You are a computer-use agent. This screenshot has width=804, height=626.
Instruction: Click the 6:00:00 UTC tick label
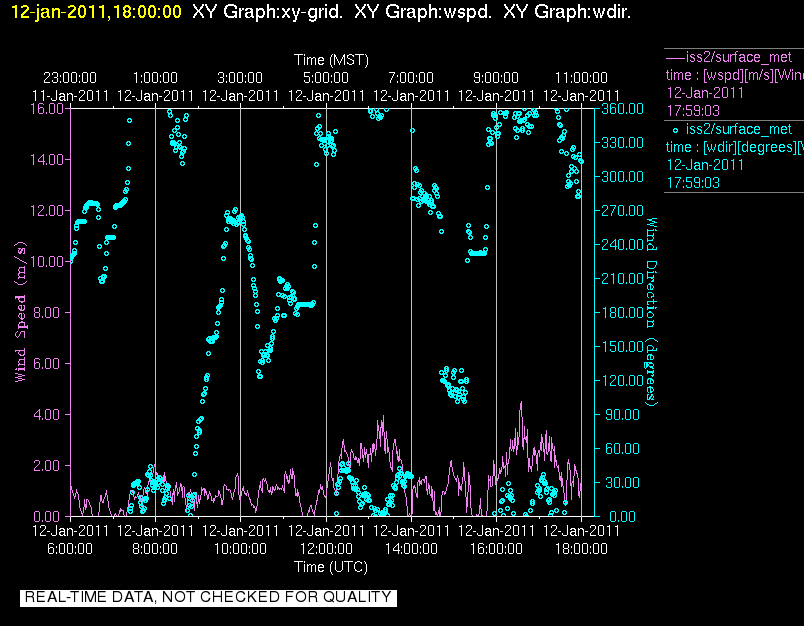tap(70, 549)
